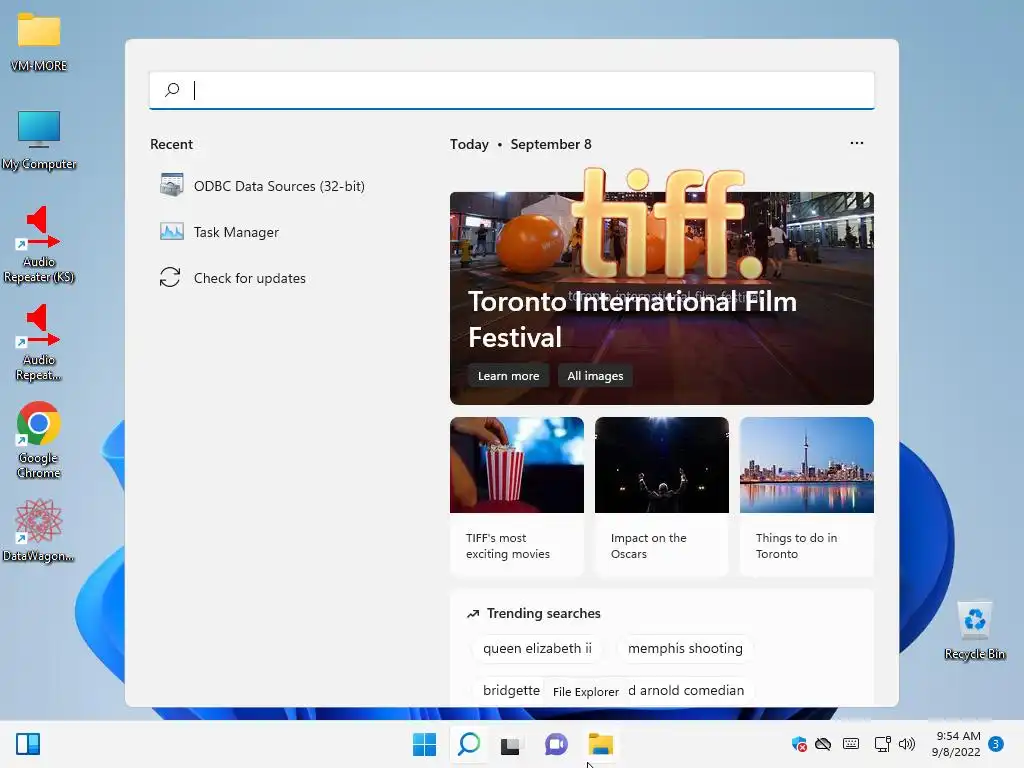Open the touch keyboard tray icon
1024x768 pixels.
coord(851,744)
